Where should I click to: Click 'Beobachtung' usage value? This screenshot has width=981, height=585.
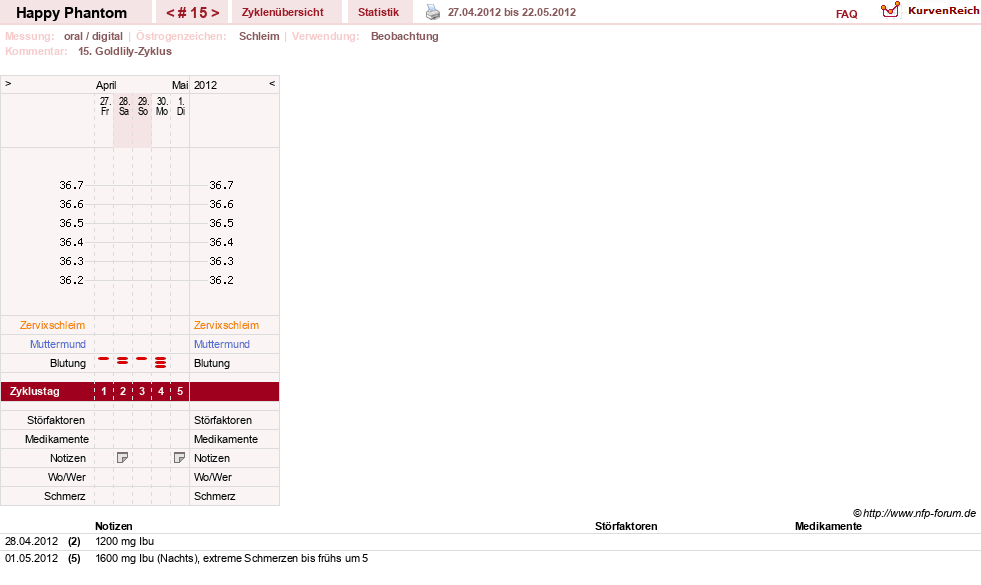pos(405,36)
